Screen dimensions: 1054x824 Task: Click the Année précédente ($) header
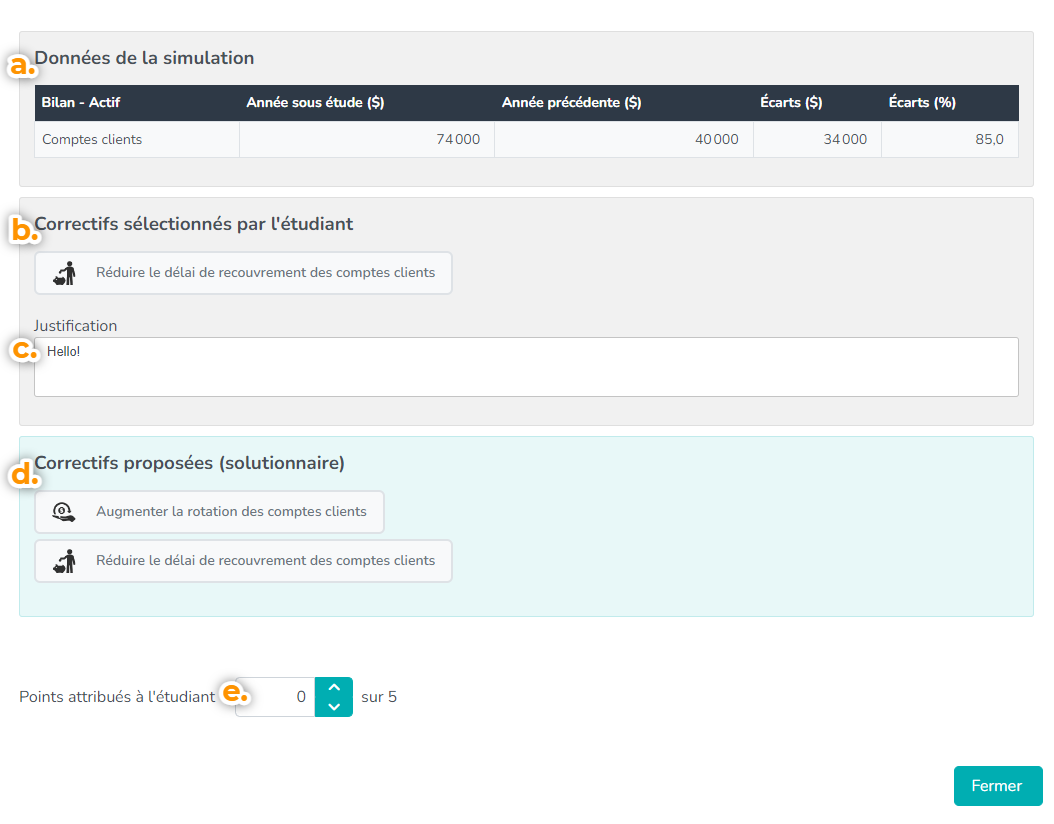click(x=571, y=102)
